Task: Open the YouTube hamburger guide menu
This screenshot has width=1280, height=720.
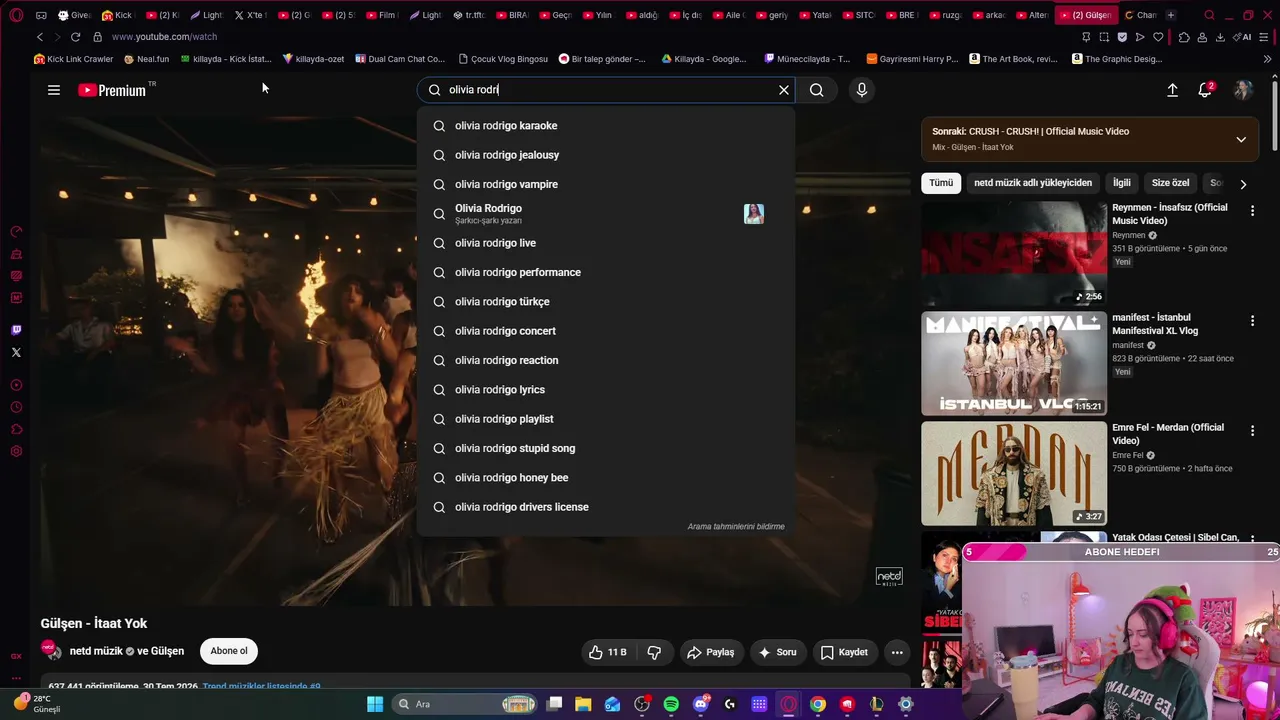Action: 54,90
